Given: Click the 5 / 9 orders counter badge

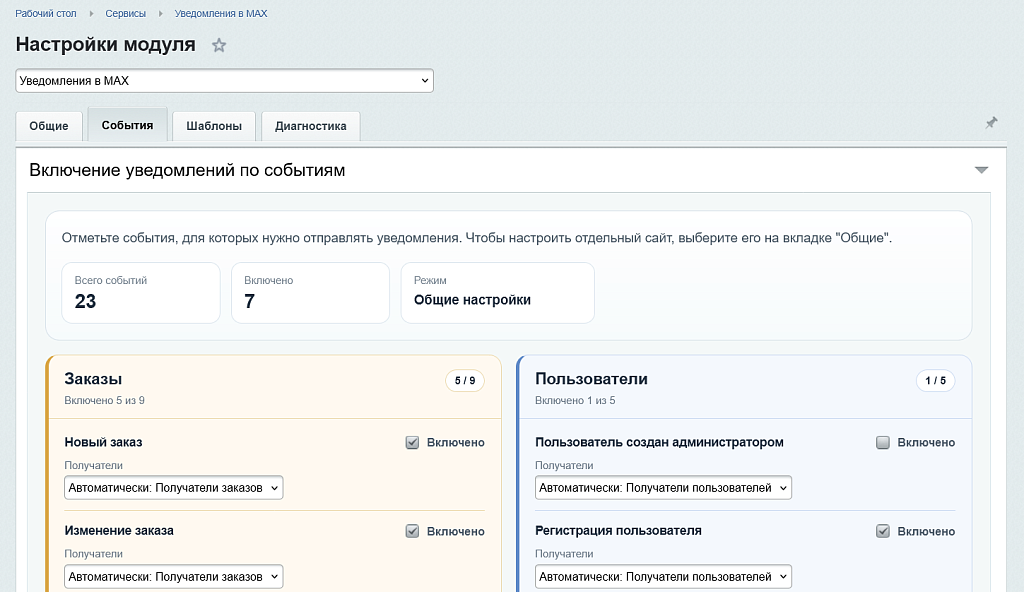Looking at the screenshot, I should 465,380.
